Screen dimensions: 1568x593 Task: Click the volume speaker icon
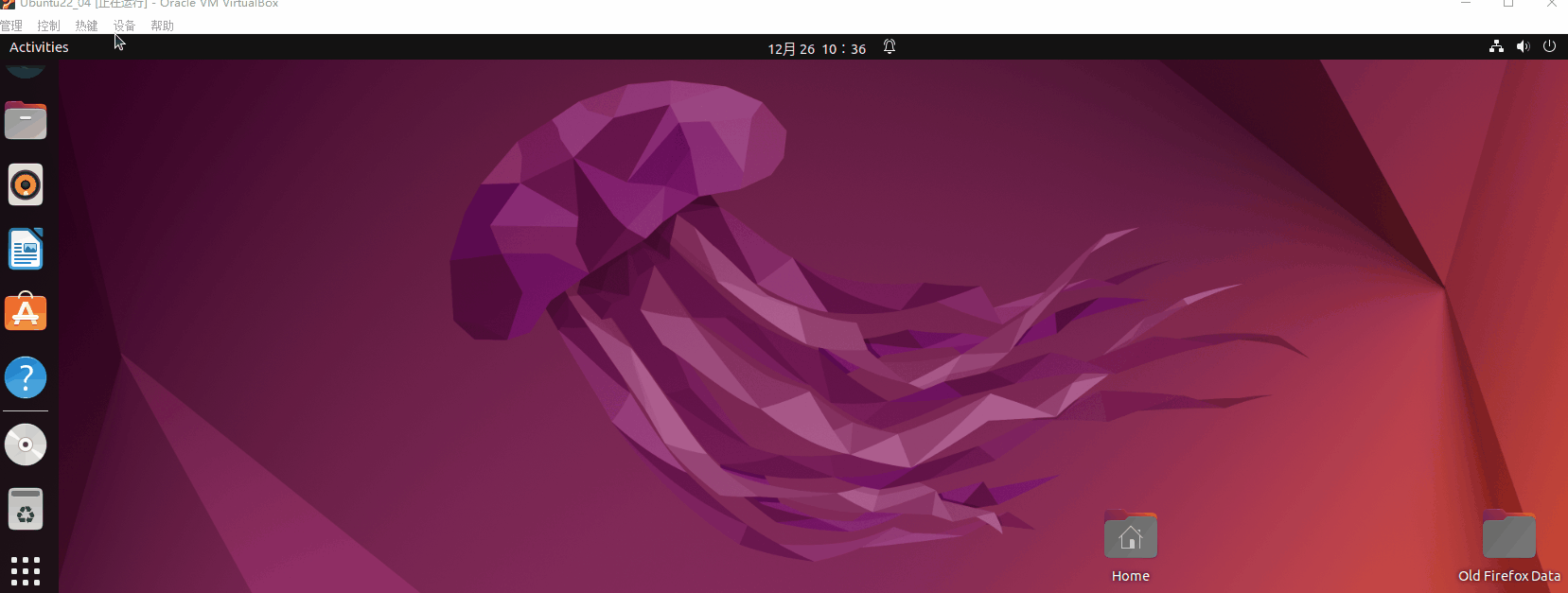pos(1523,46)
